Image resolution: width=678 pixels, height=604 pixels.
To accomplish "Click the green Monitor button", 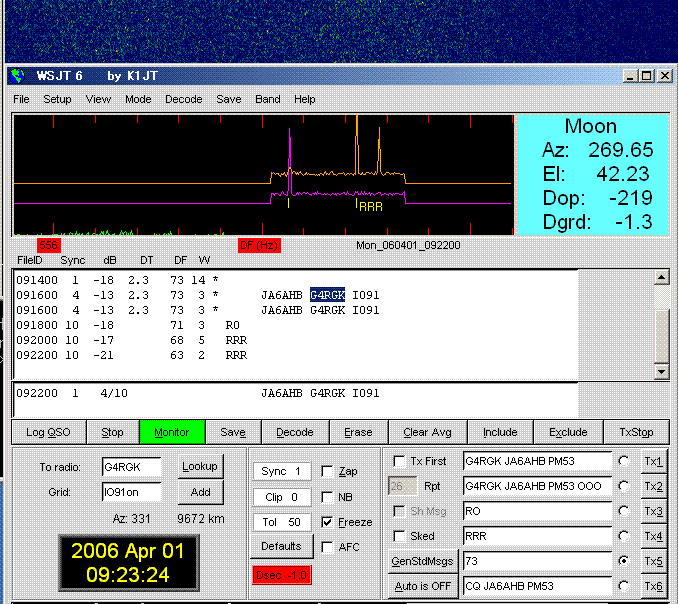I will click(x=171, y=432).
